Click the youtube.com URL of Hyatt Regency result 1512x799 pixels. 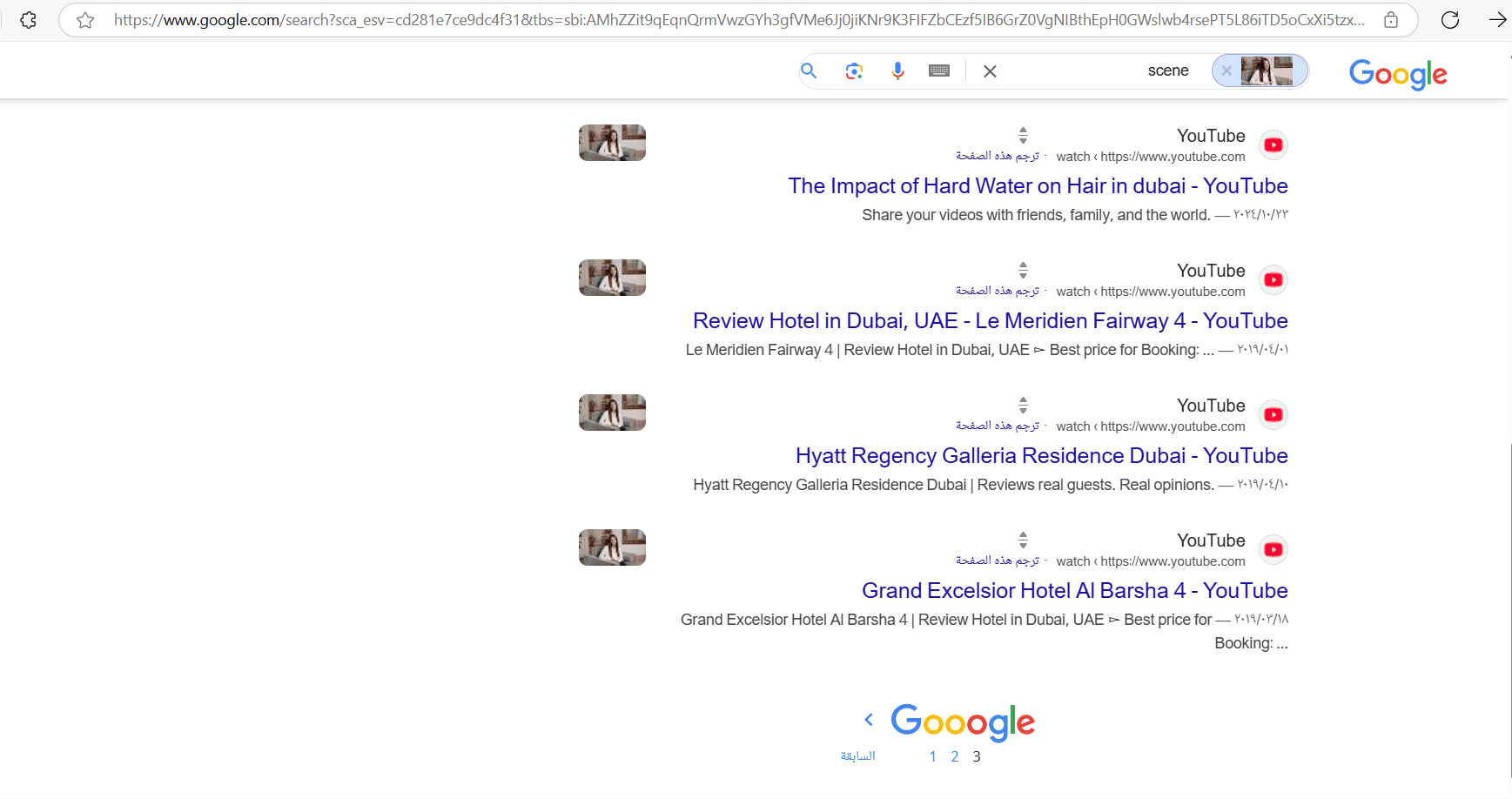tap(1151, 426)
